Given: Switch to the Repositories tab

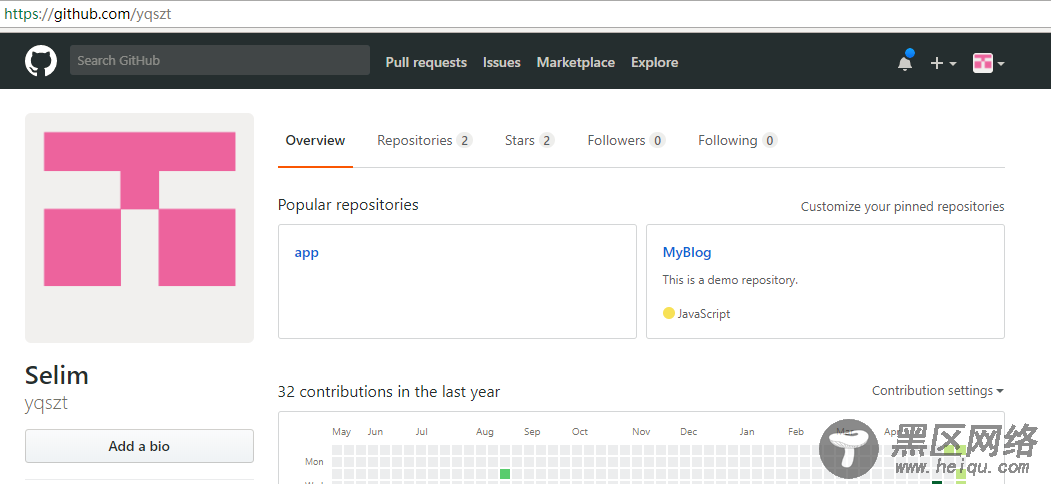Looking at the screenshot, I should pyautogui.click(x=425, y=141).
